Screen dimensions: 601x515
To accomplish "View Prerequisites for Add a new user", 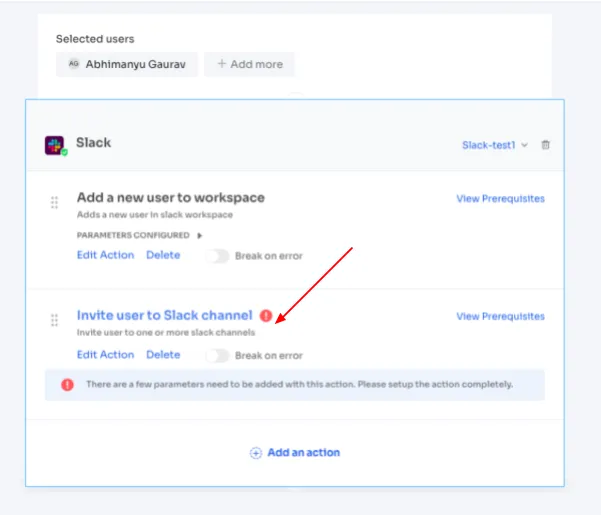I will [x=500, y=198].
